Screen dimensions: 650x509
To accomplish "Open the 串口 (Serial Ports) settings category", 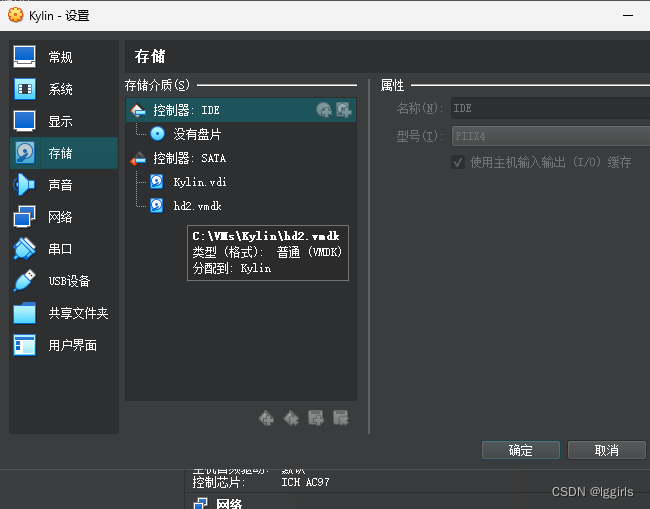I will [x=64, y=249].
